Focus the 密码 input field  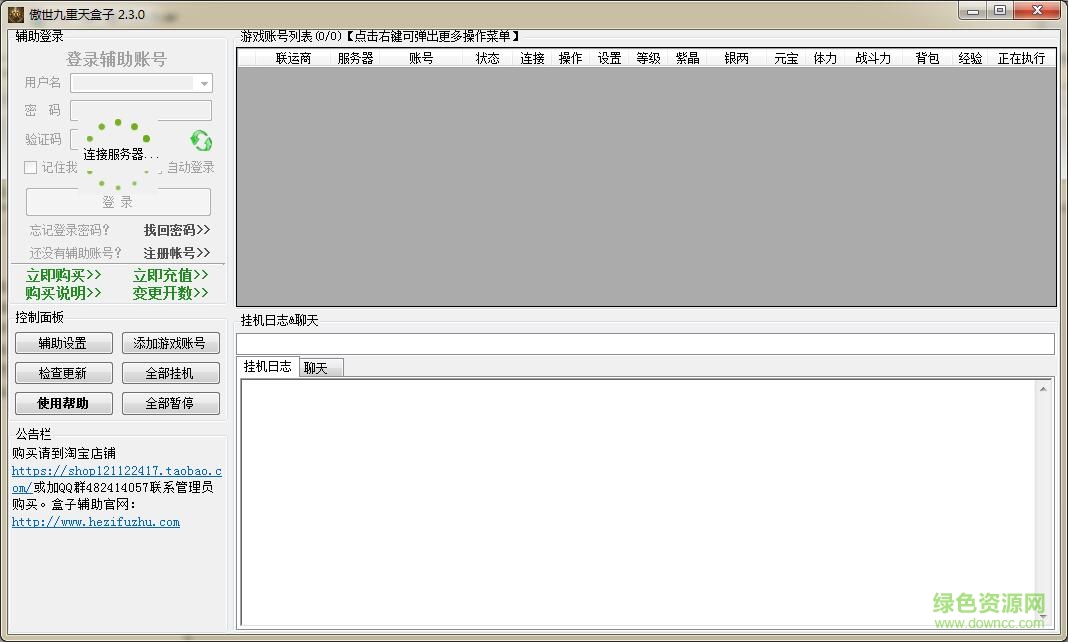(141, 110)
